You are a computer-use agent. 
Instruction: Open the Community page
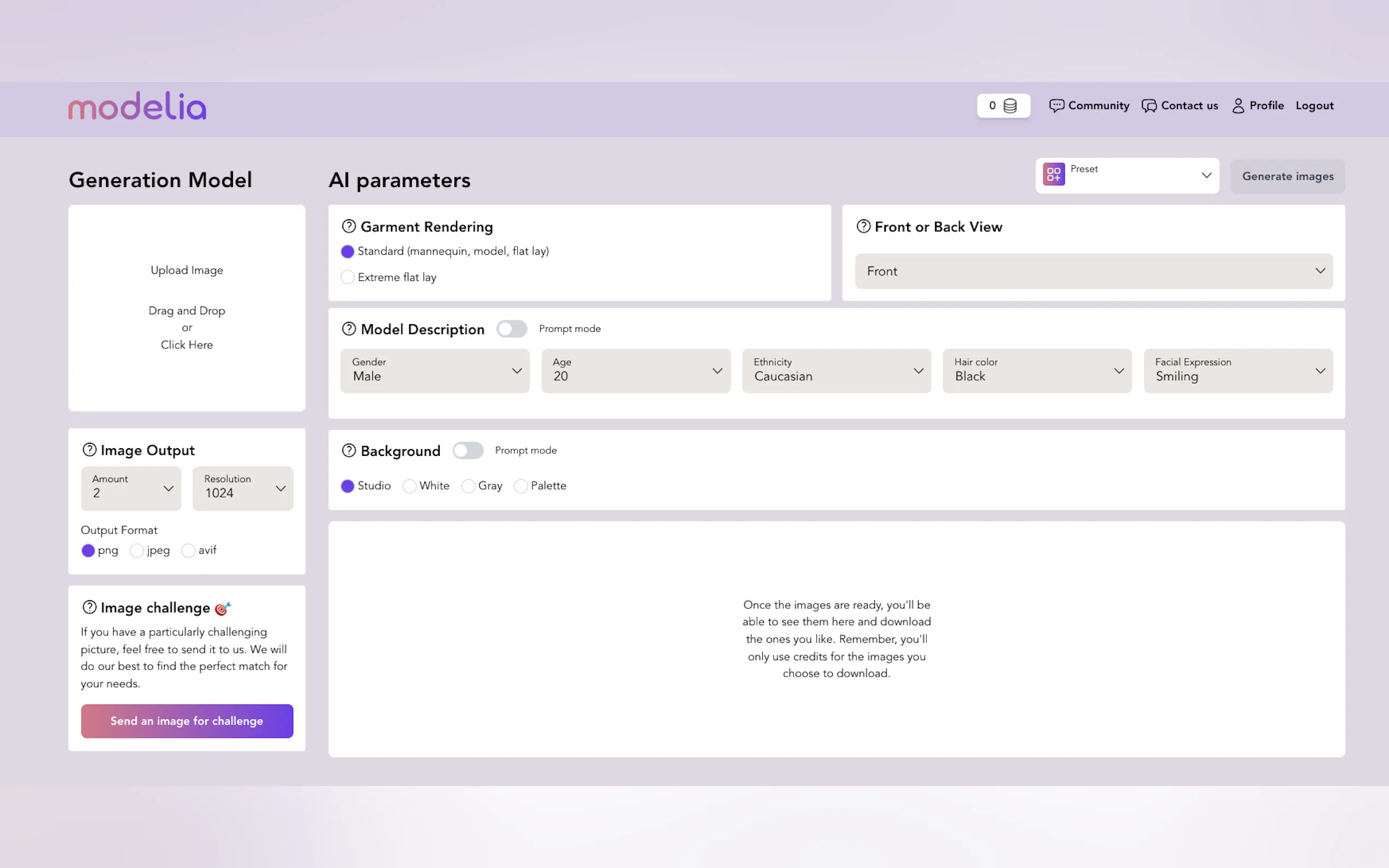point(1089,105)
